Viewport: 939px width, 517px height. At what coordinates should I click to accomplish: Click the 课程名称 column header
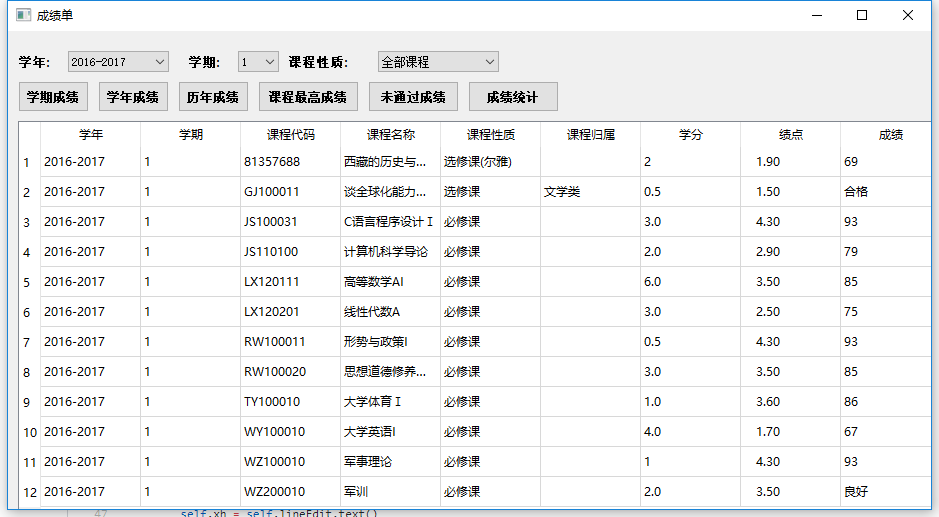(x=390, y=135)
